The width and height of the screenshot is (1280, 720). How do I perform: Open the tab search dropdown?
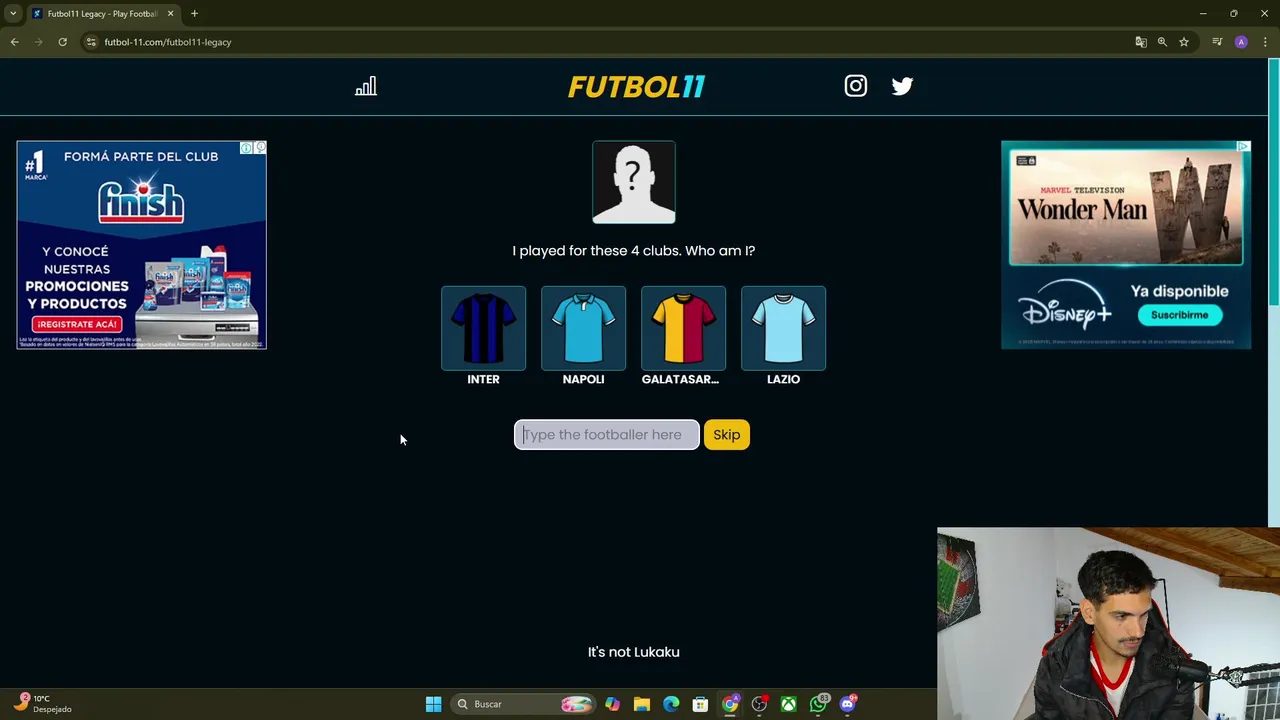click(13, 14)
